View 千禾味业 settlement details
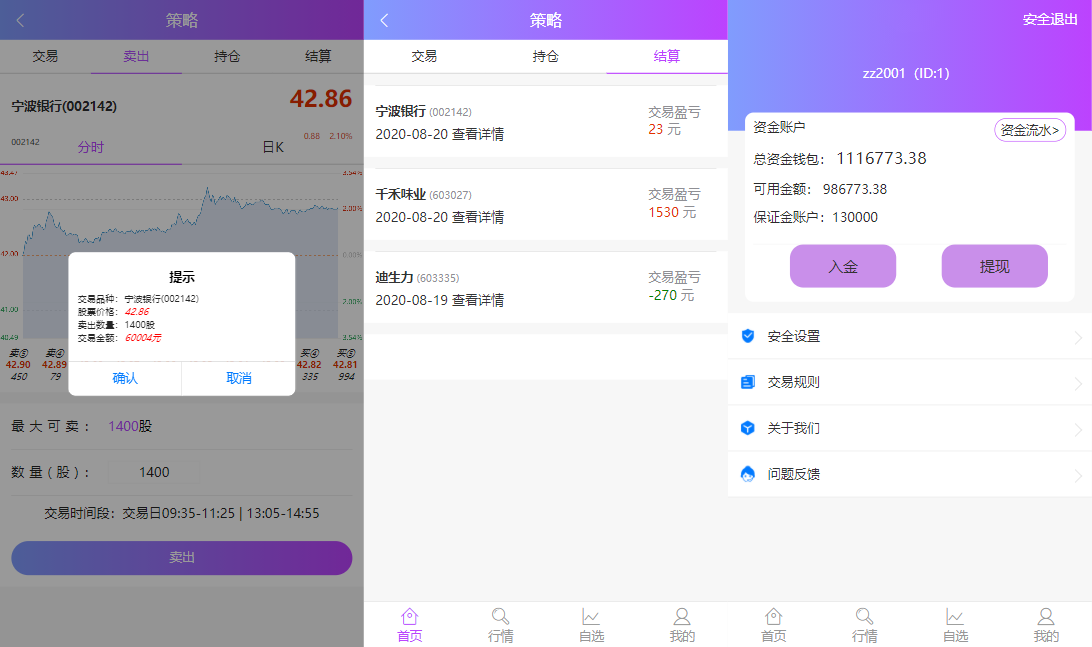Viewport: 1092px width, 647px height. click(478, 217)
